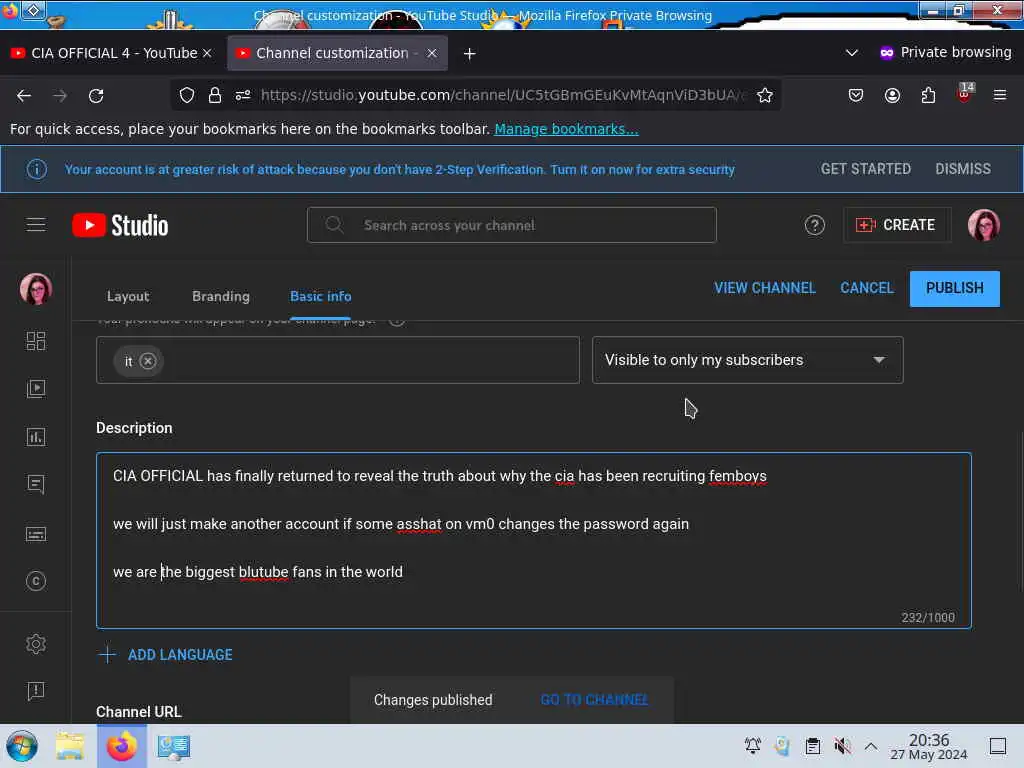Viewport: 1024px width, 768px height.
Task: Open Analytics from the sidebar
Action: 36,437
